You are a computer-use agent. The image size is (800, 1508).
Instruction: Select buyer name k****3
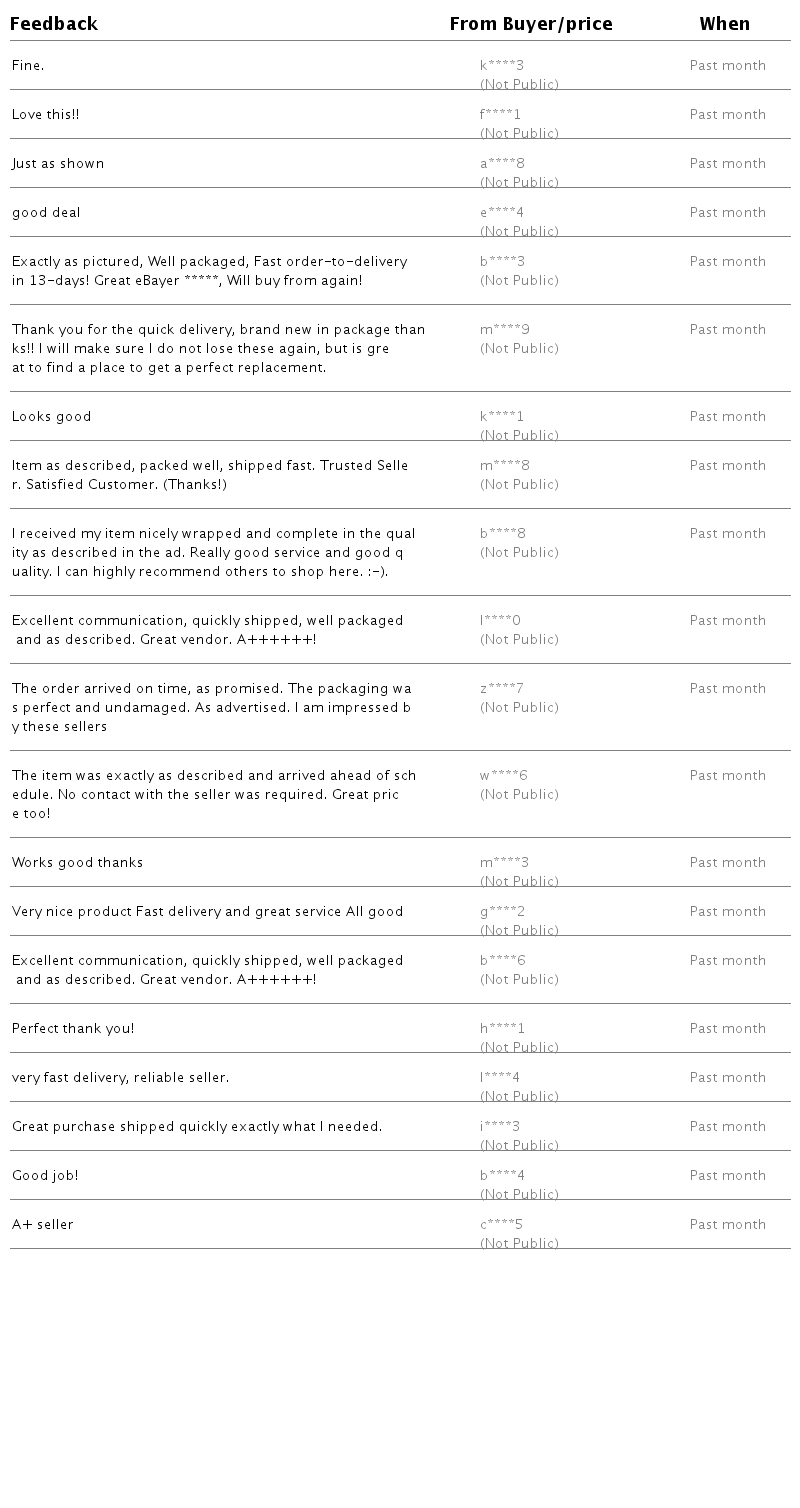tap(502, 66)
